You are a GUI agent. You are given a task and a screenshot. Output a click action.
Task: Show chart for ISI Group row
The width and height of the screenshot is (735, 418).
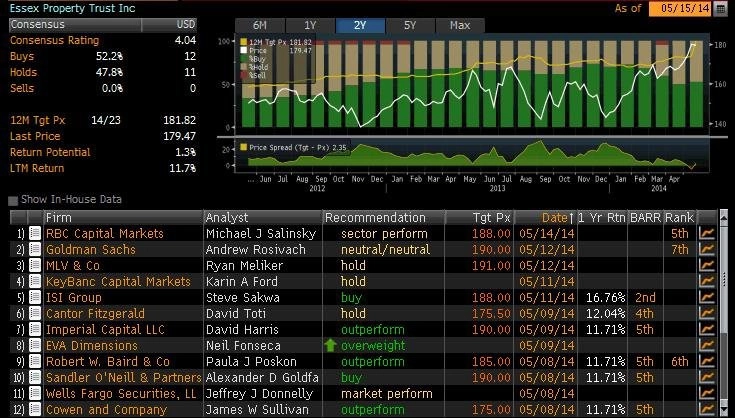706,297
